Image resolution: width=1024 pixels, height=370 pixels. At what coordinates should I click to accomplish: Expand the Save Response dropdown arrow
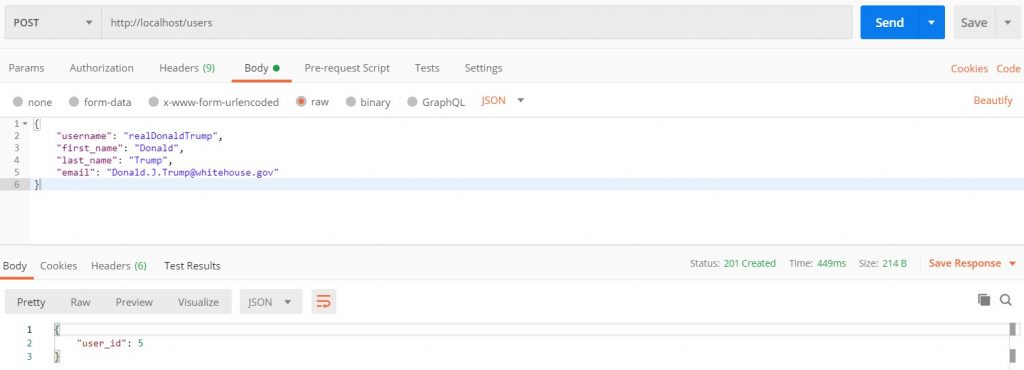tap(1012, 264)
